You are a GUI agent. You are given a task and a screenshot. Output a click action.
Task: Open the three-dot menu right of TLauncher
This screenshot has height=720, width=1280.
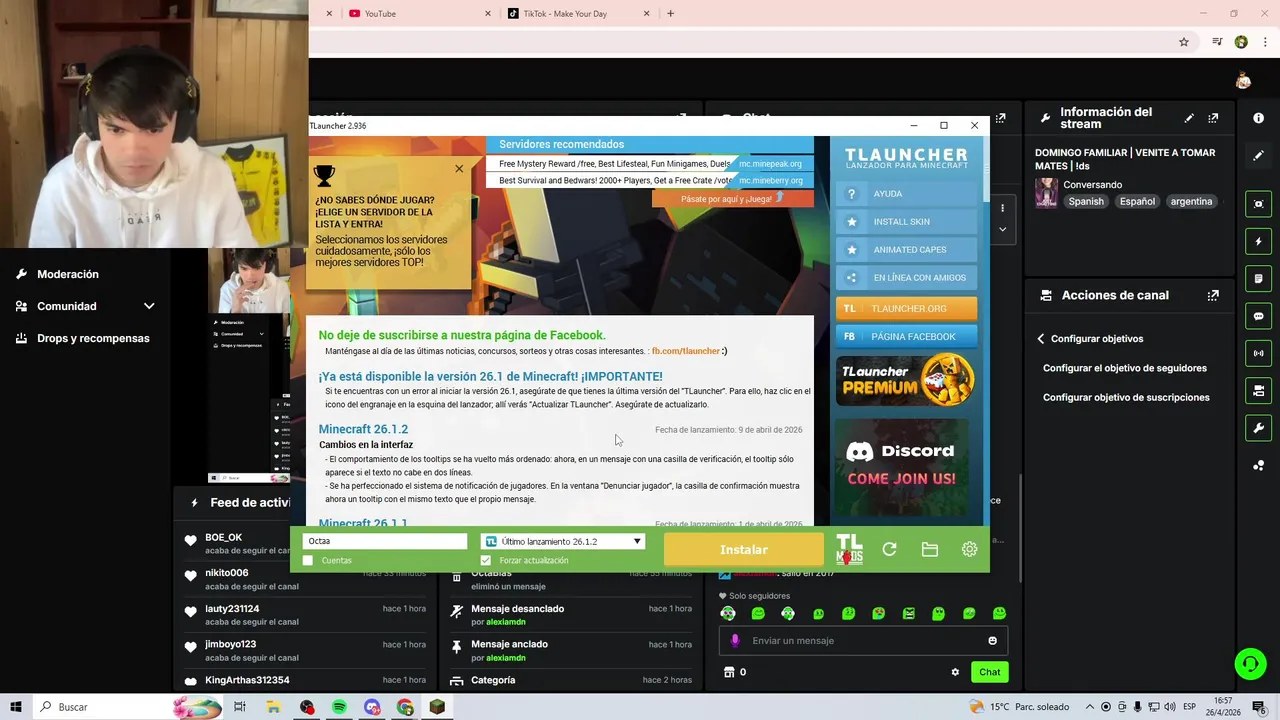tap(1002, 208)
